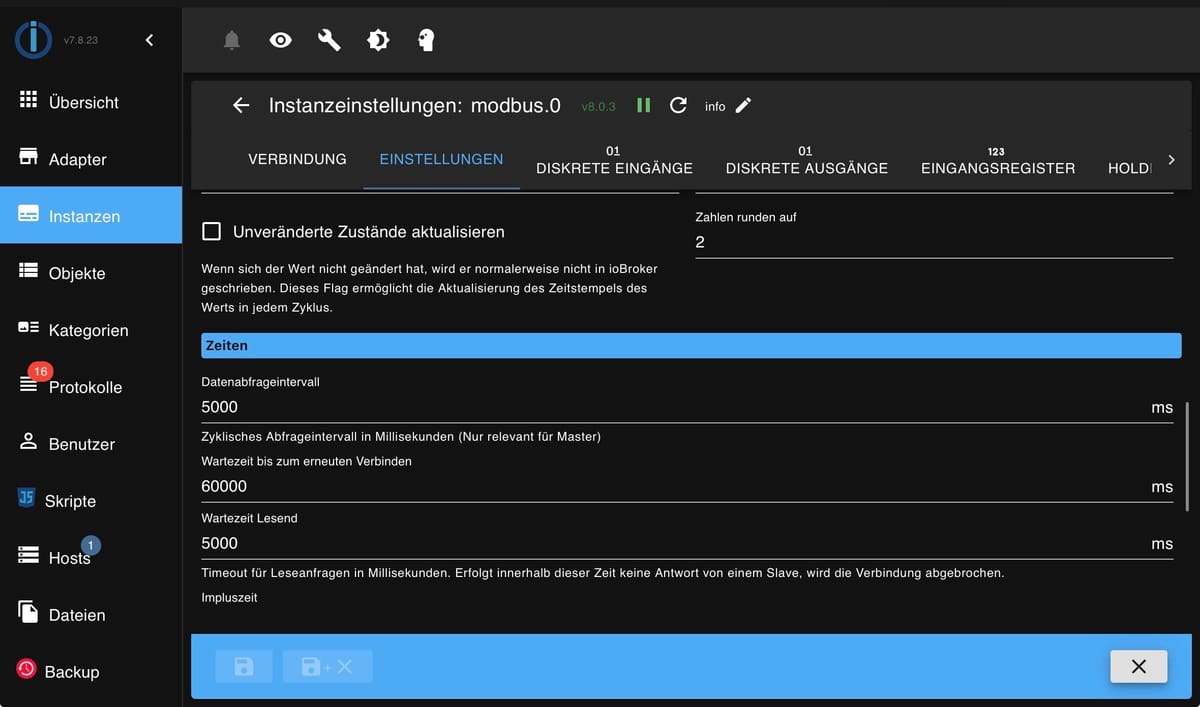Restart the instance with reload icon
Image resolution: width=1200 pixels, height=707 pixels.
[678, 105]
